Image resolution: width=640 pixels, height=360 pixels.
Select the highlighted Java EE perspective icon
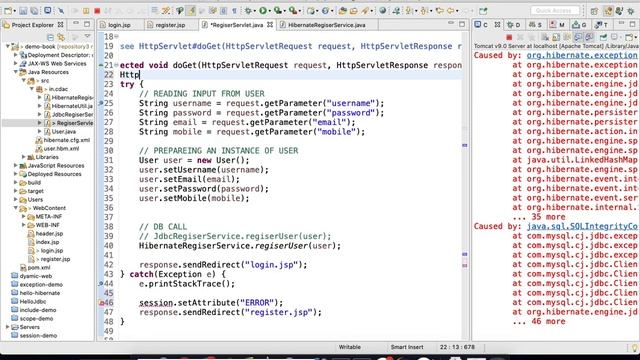coord(608,11)
